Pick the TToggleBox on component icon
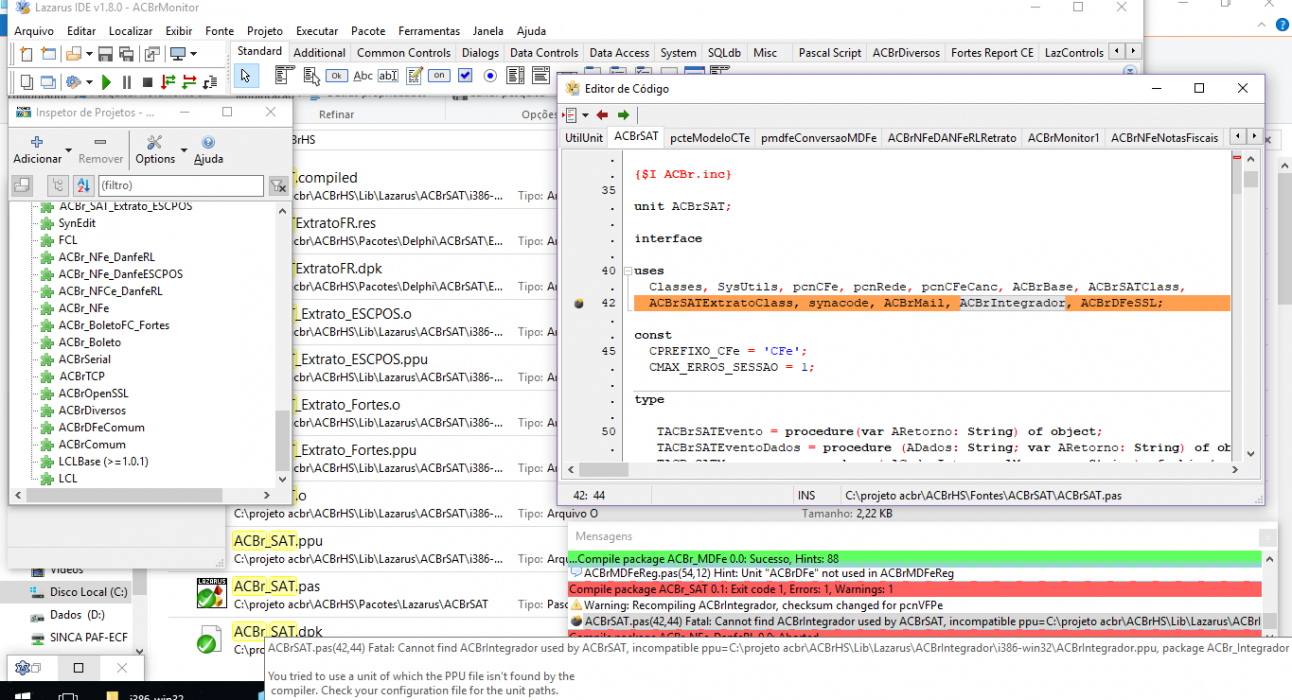Image resolution: width=1292 pixels, height=700 pixels. pos(439,76)
